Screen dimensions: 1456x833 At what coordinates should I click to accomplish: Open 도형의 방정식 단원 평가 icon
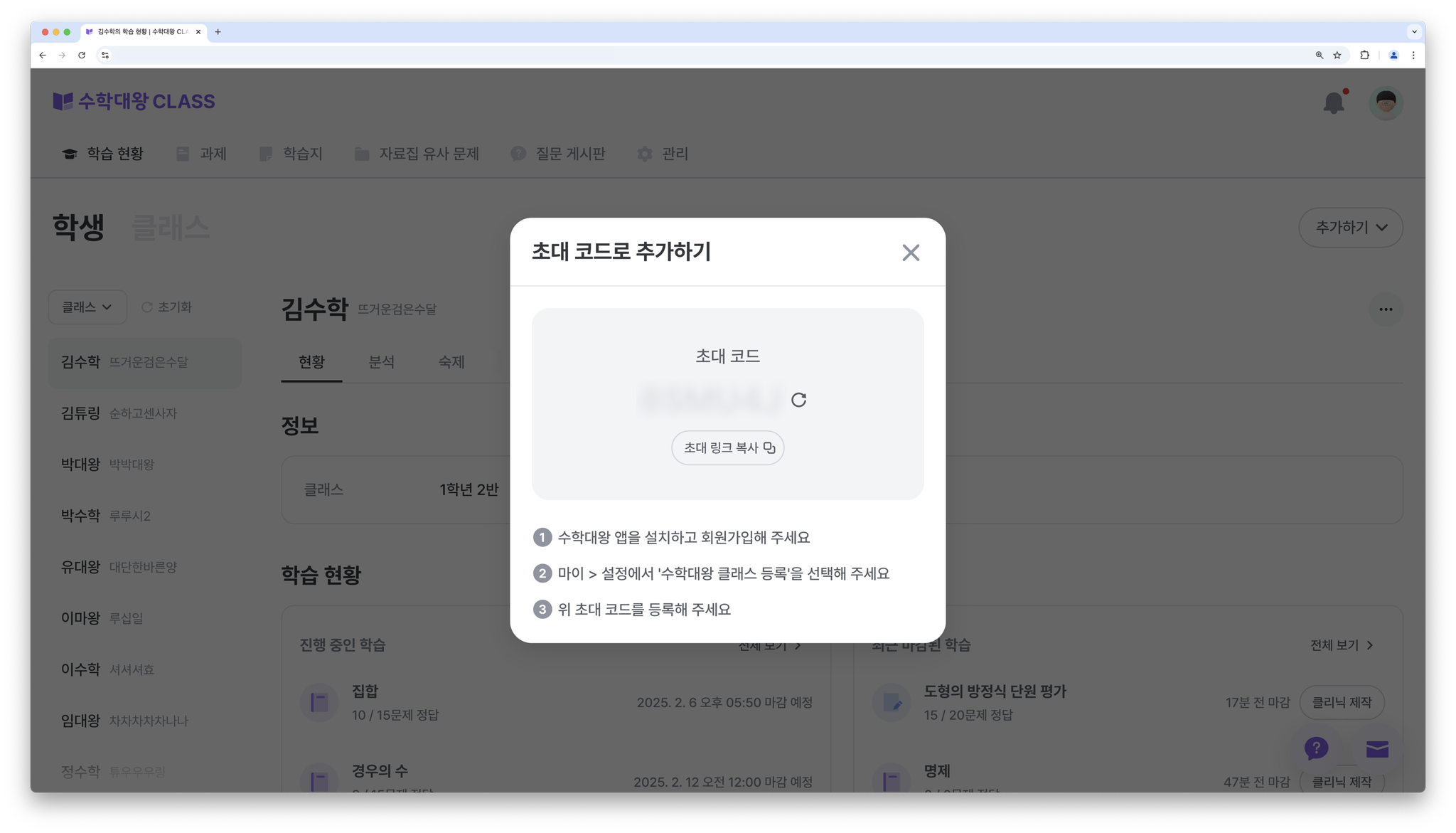(x=892, y=703)
